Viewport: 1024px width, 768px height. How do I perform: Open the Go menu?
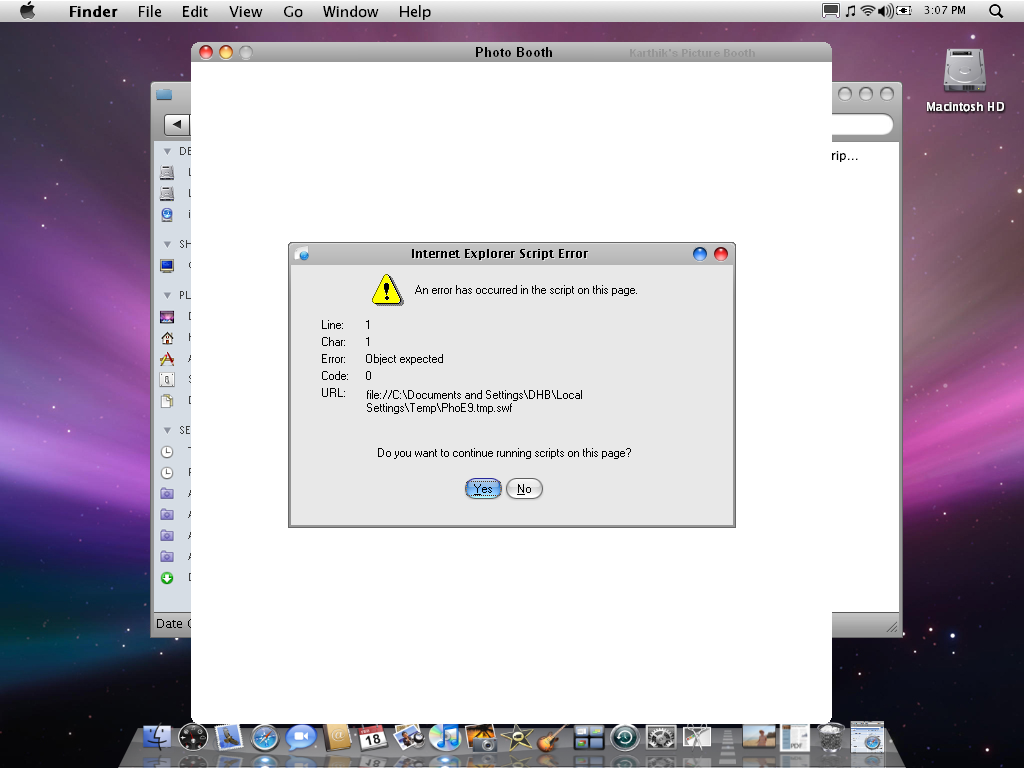coord(293,12)
